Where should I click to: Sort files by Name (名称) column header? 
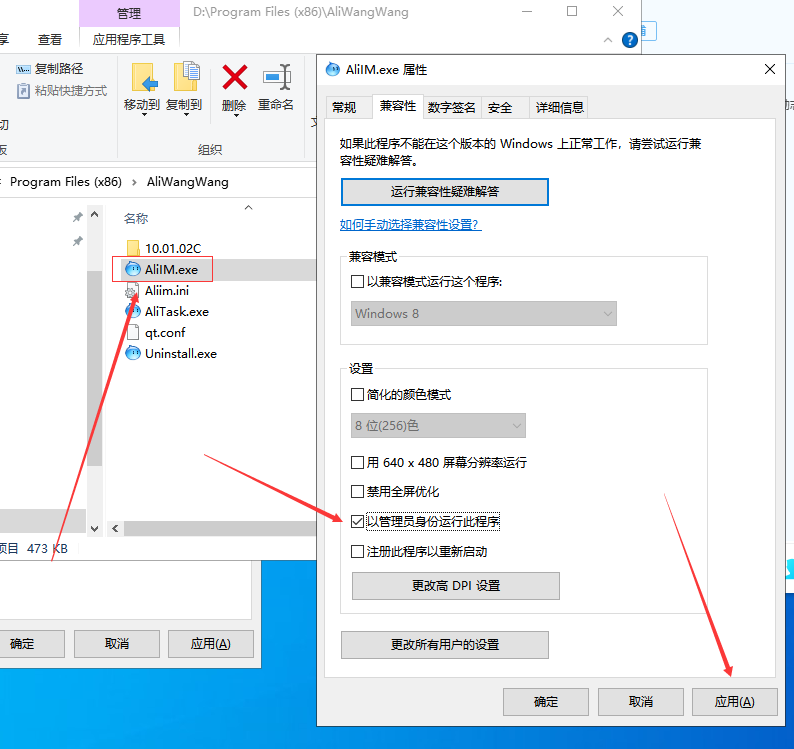pos(136,219)
